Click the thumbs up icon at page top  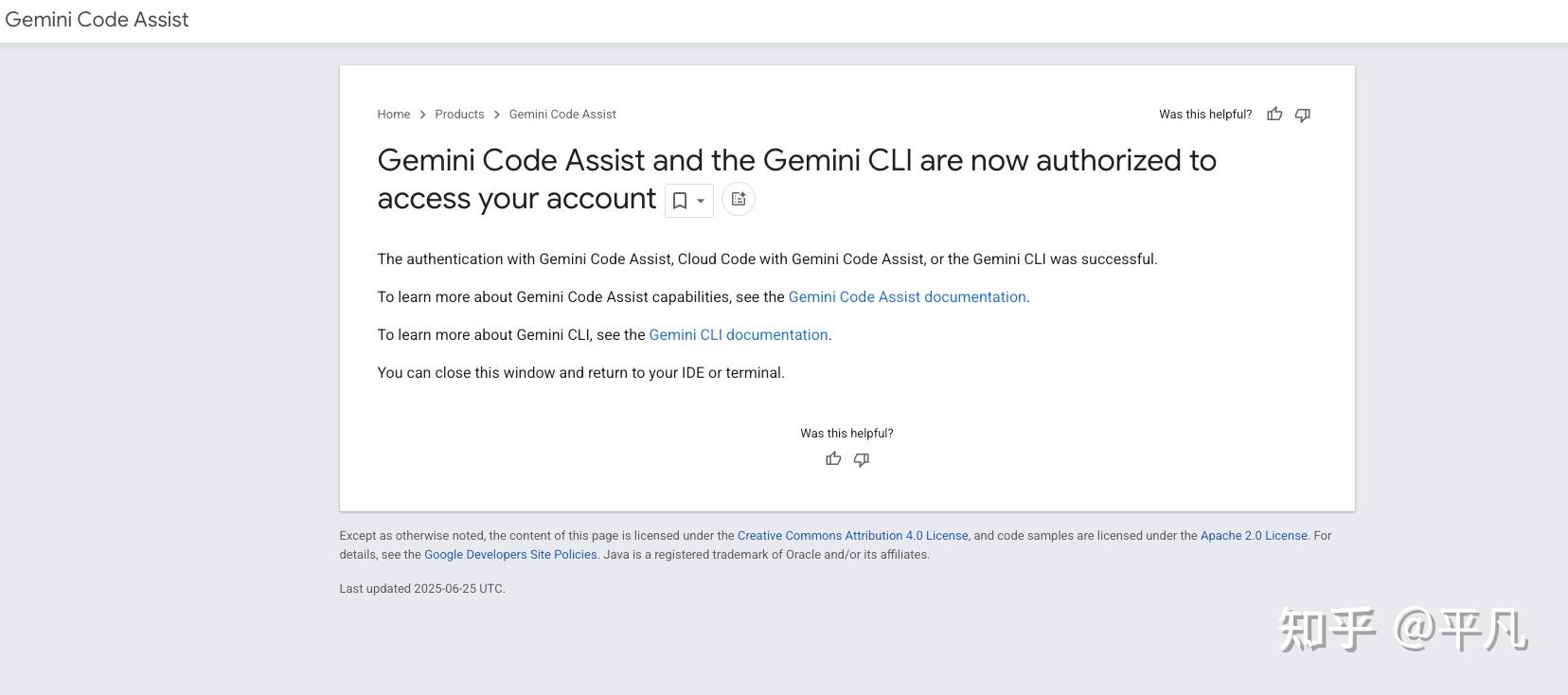click(x=1274, y=114)
